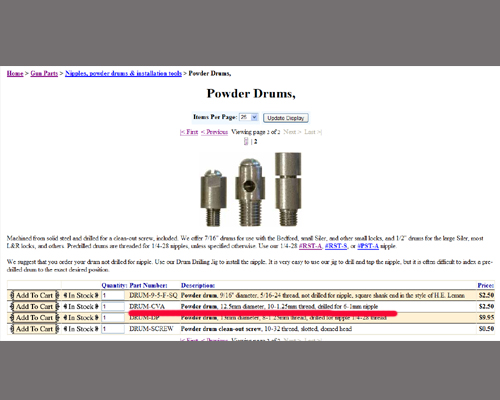Go to Gun Parts breadcrumb link
The image size is (500, 400).
click(44, 74)
